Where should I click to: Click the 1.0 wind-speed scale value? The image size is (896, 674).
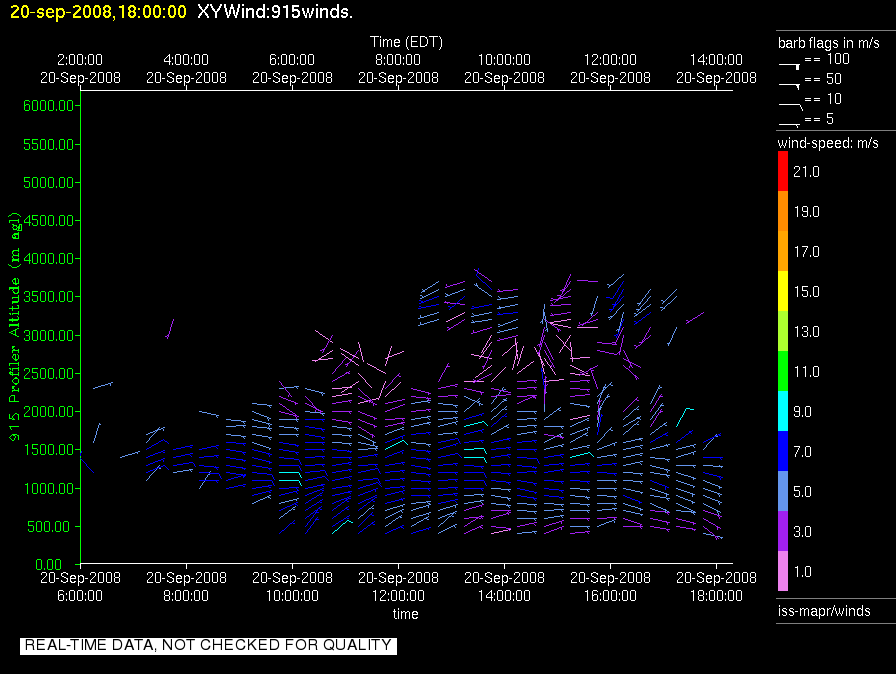click(x=802, y=572)
